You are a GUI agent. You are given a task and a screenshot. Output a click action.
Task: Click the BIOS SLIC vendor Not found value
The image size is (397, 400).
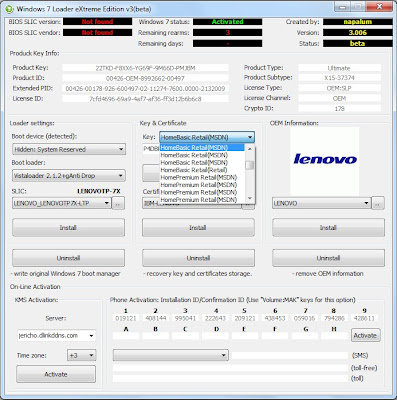click(x=97, y=33)
